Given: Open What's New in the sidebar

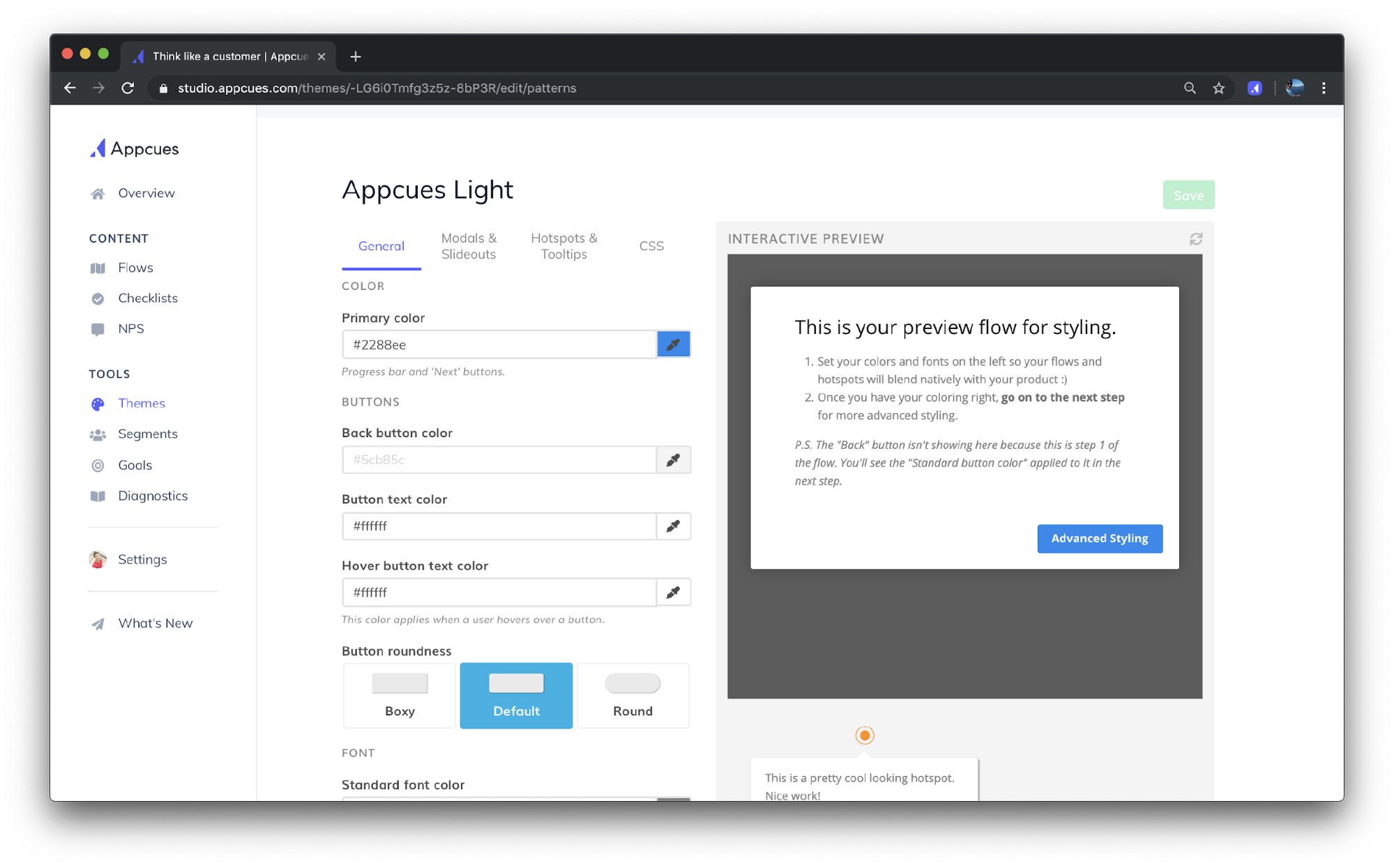Looking at the screenshot, I should click(x=155, y=623).
